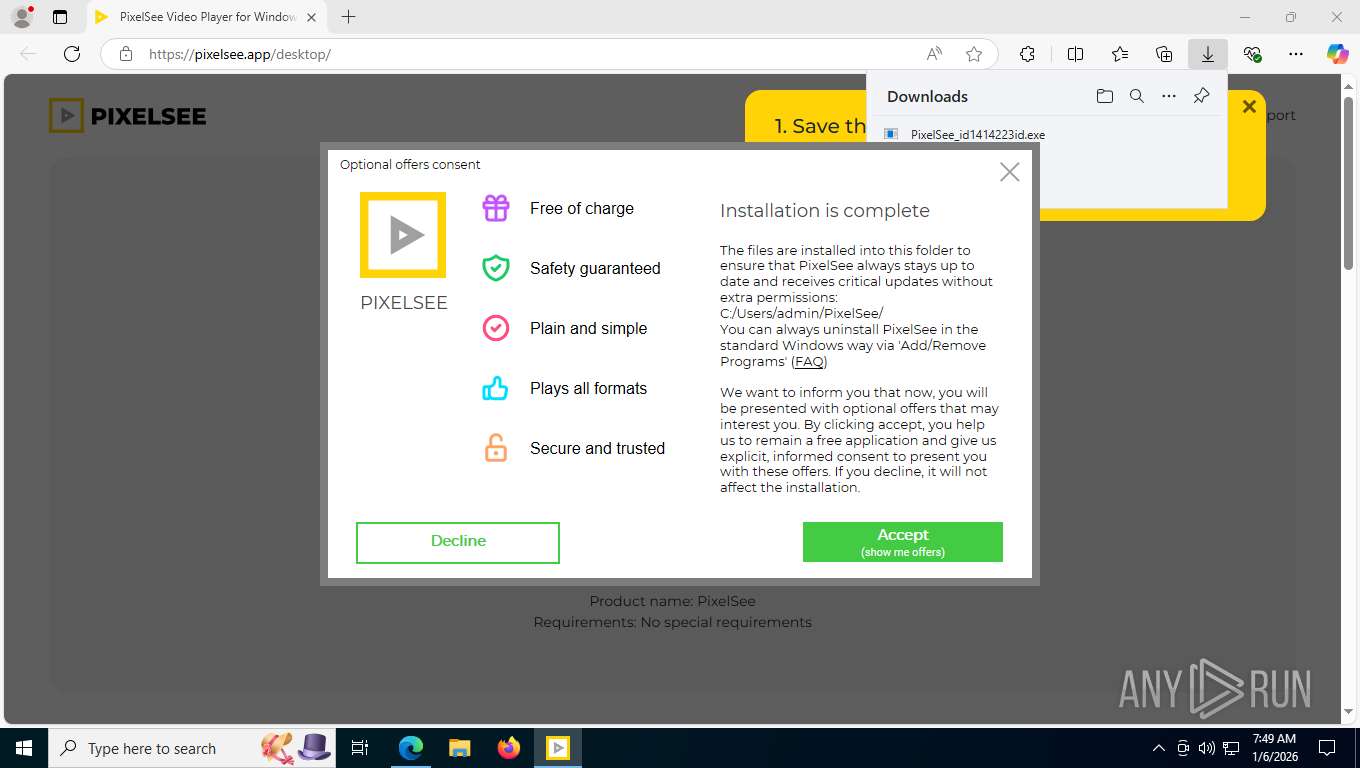Click the gift icon beside Free of charge
Viewport: 1360px width, 768px height.
pyautogui.click(x=496, y=208)
